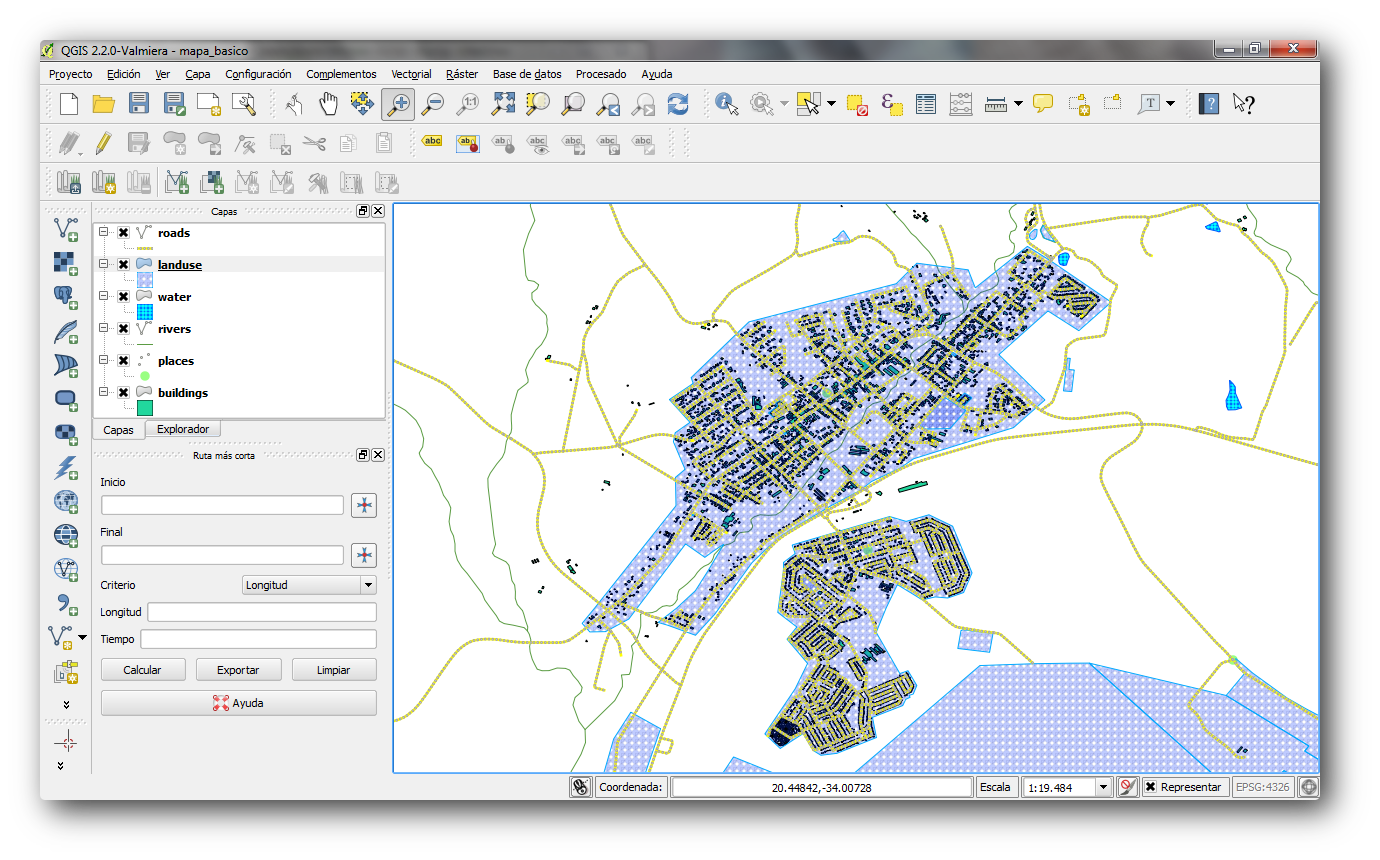Activate the Zoom Out magnifier tool

433,103
